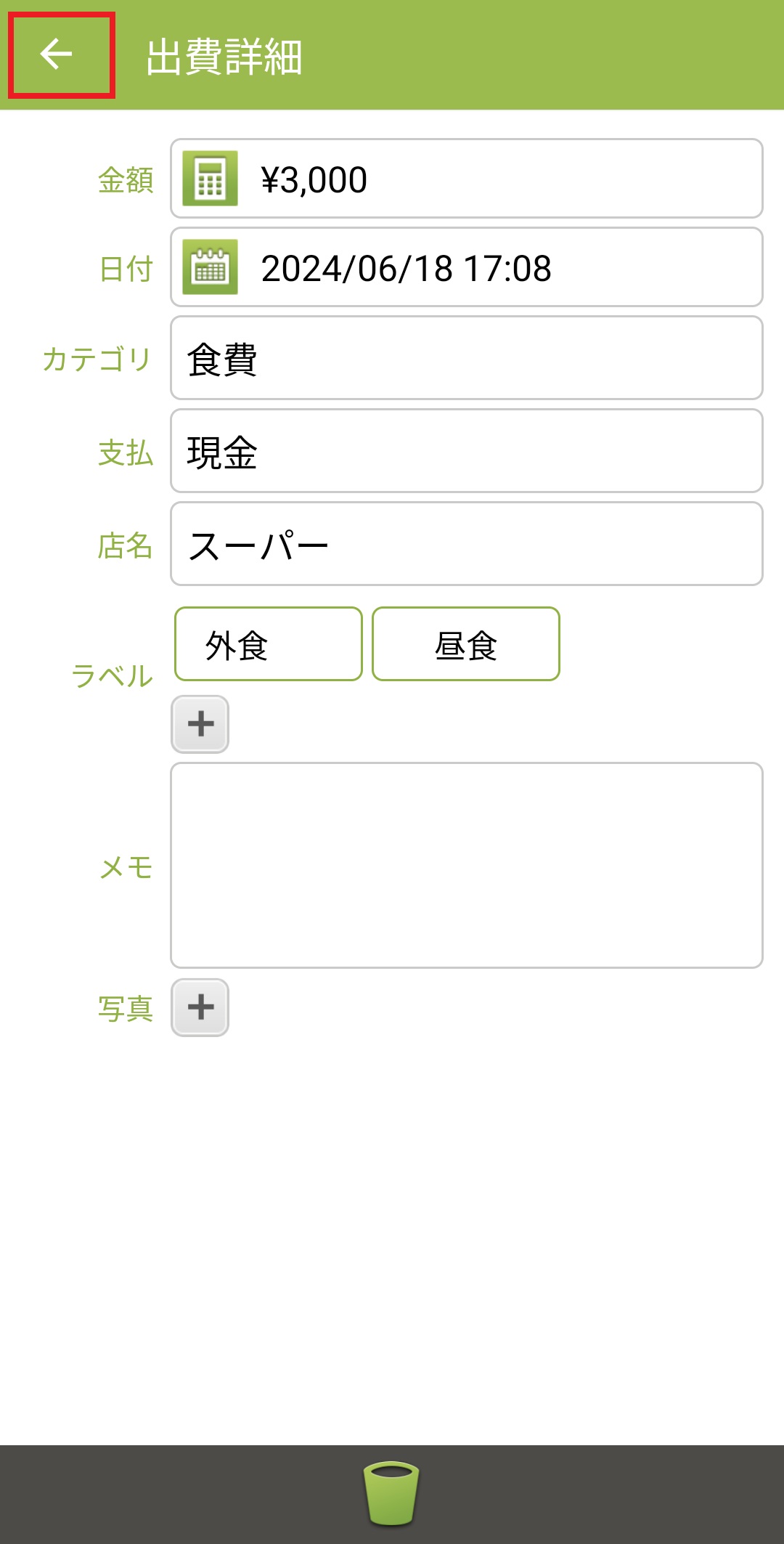Select the 外食 label chip
784x1544 pixels.
[x=268, y=644]
